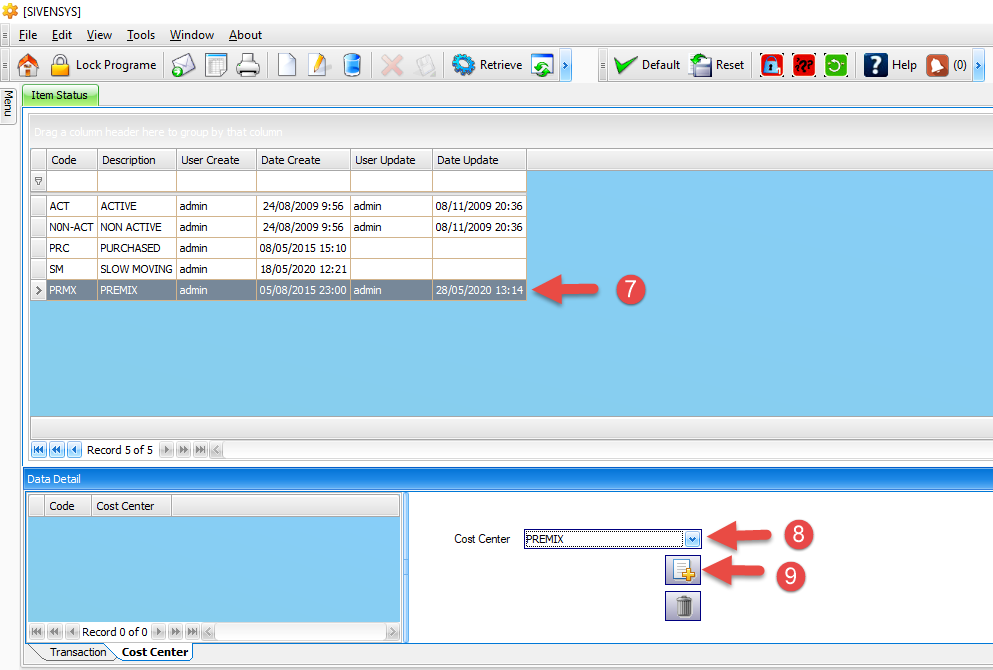The width and height of the screenshot is (993, 670).
Task: Select the PURCHASED row
Action: coord(279,248)
